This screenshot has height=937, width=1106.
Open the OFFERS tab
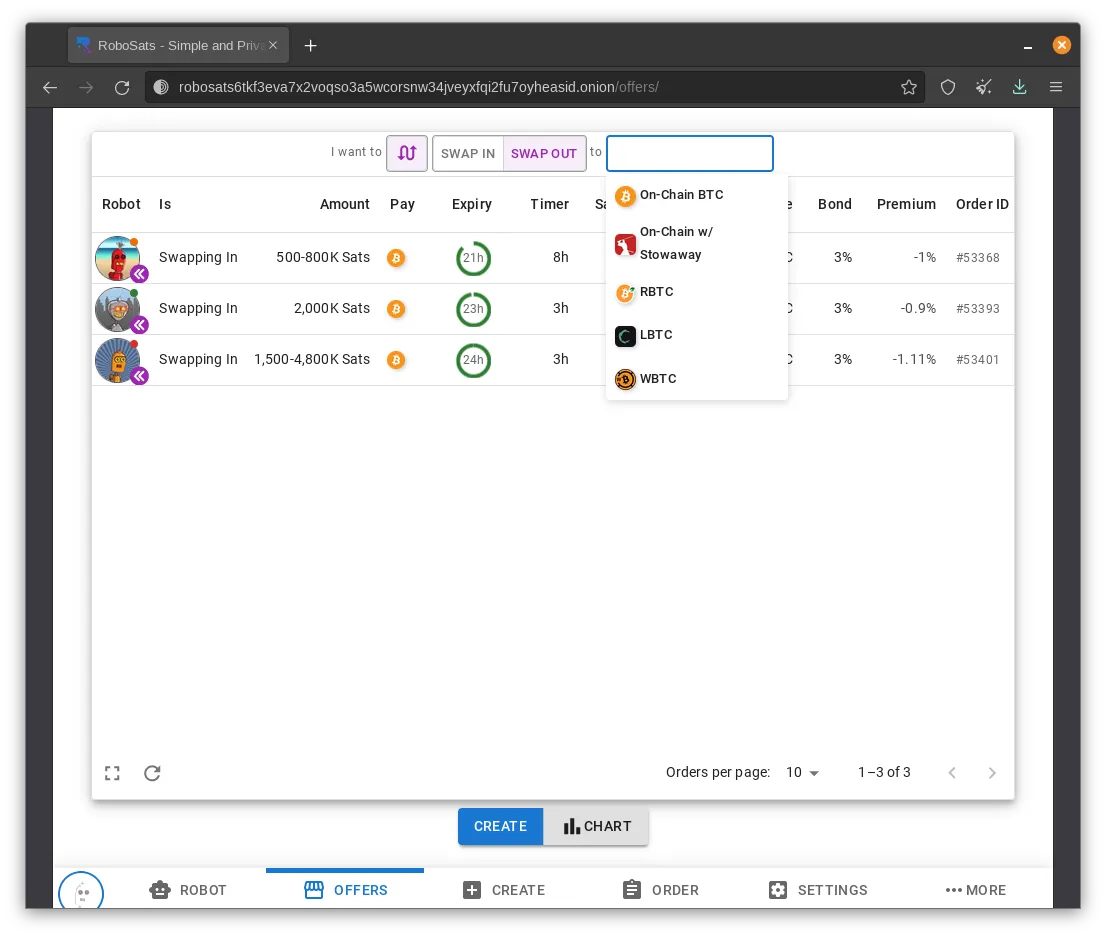pos(345,890)
